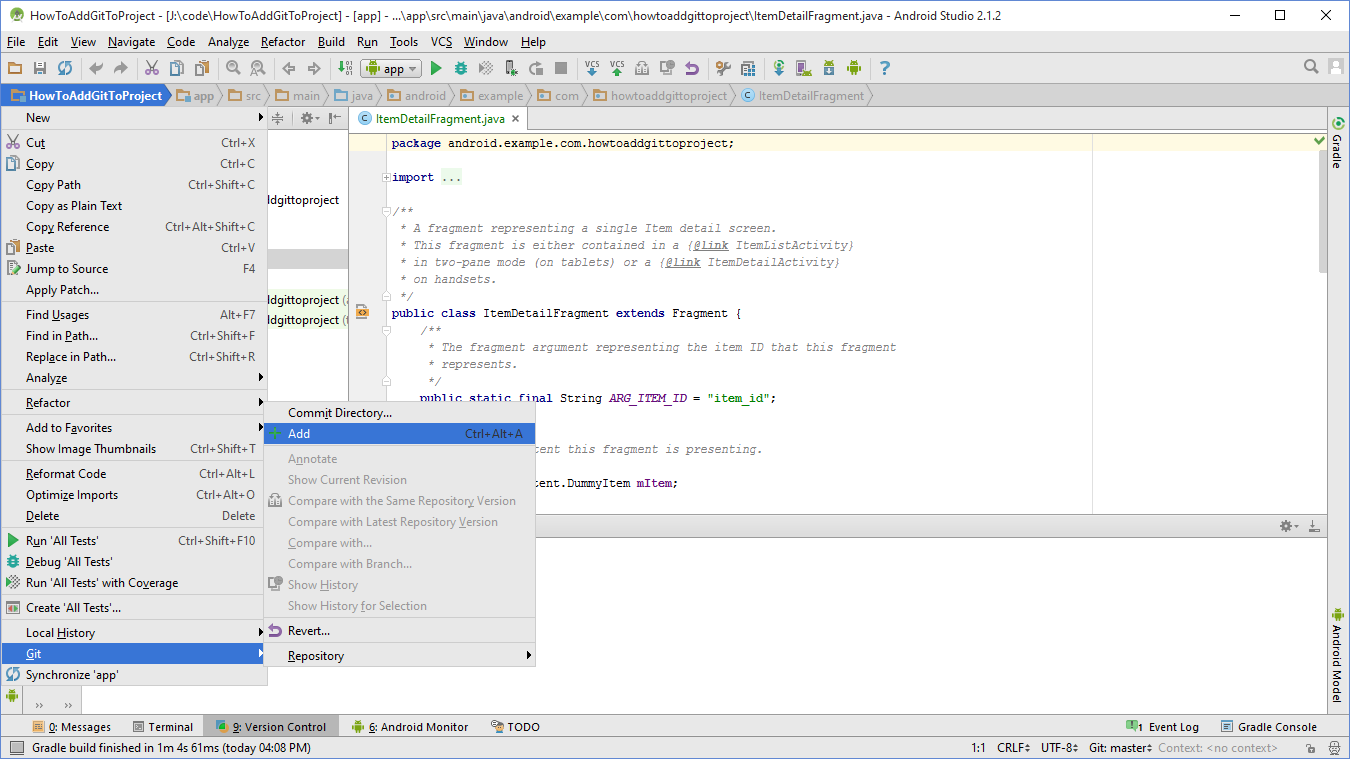Viewport: 1350px width, 759px height.
Task: Open the 9: Version Control tool window
Action: (x=270, y=727)
